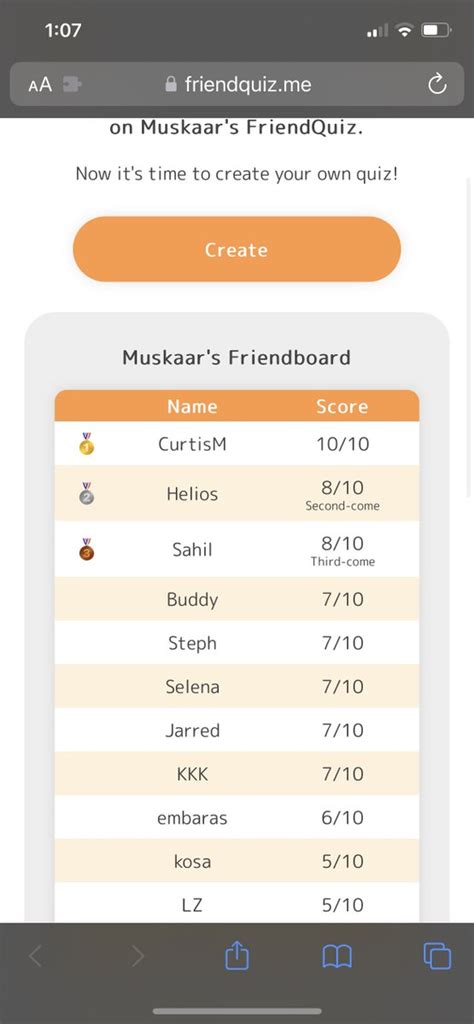Open the AA text size menu
The height and width of the screenshot is (1024, 474).
40,85
